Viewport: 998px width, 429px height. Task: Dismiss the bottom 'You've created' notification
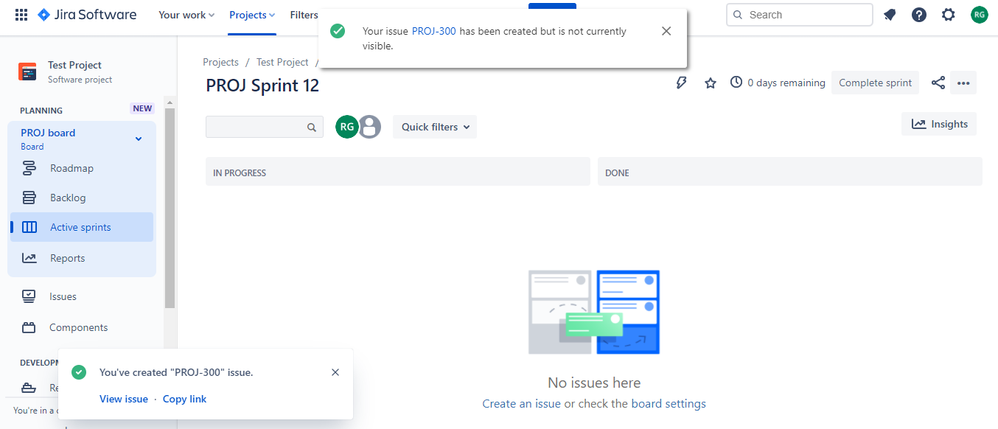click(x=335, y=372)
